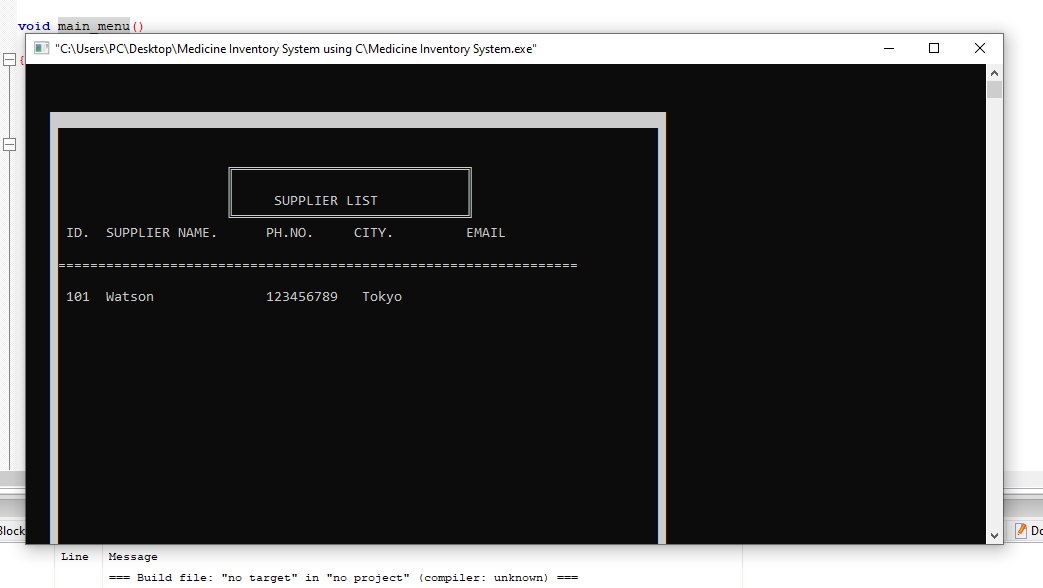Click the console scrollbar down arrow

(994, 535)
